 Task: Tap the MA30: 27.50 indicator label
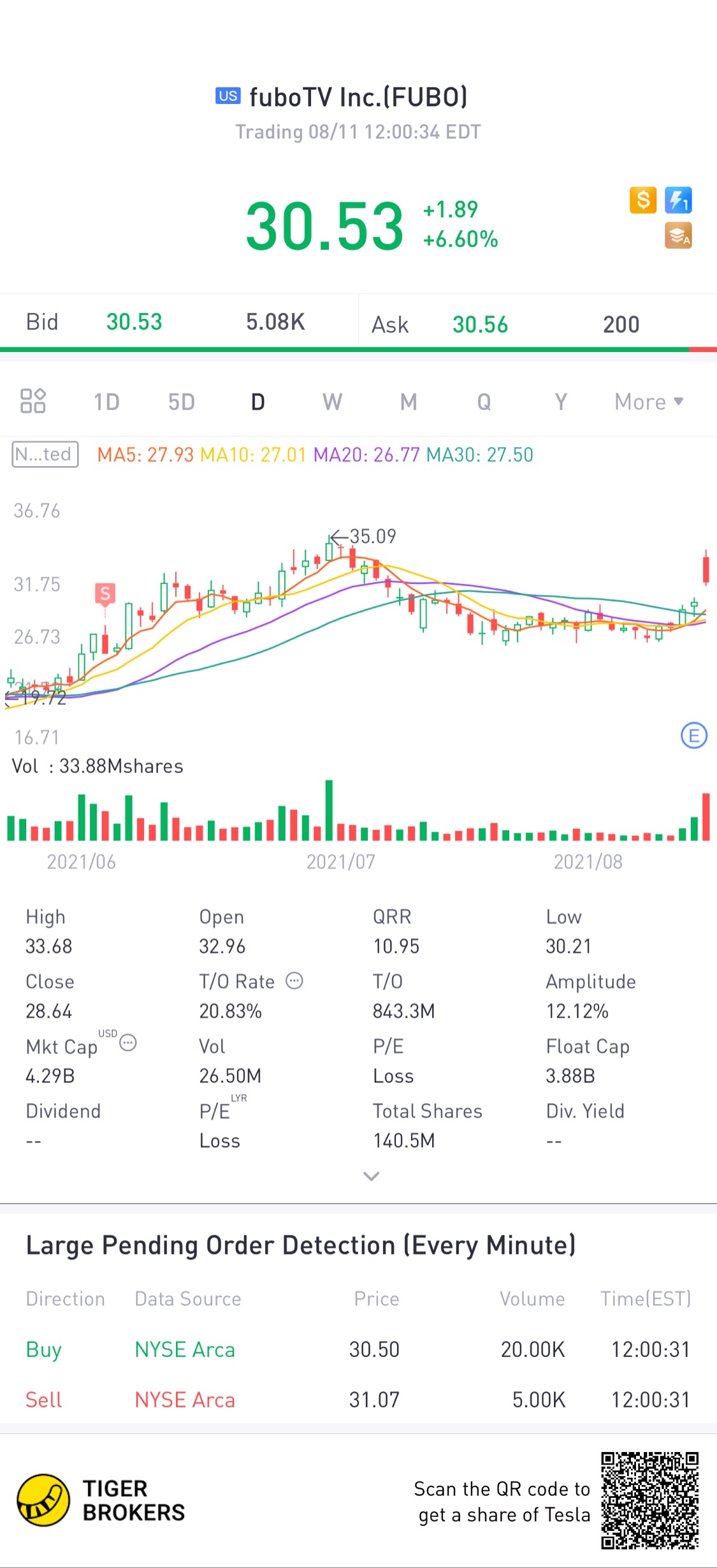[x=480, y=455]
